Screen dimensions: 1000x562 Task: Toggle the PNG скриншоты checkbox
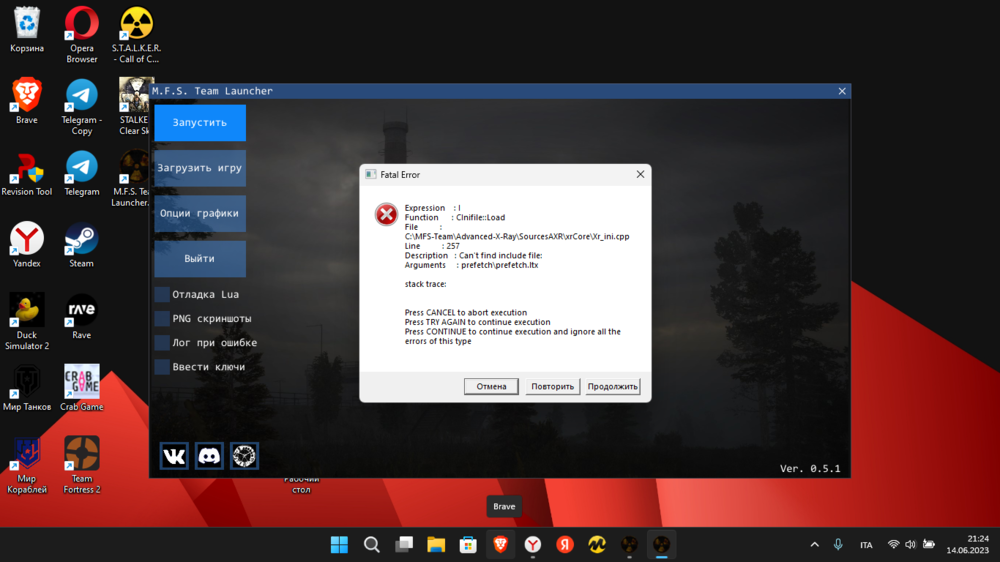(x=162, y=319)
